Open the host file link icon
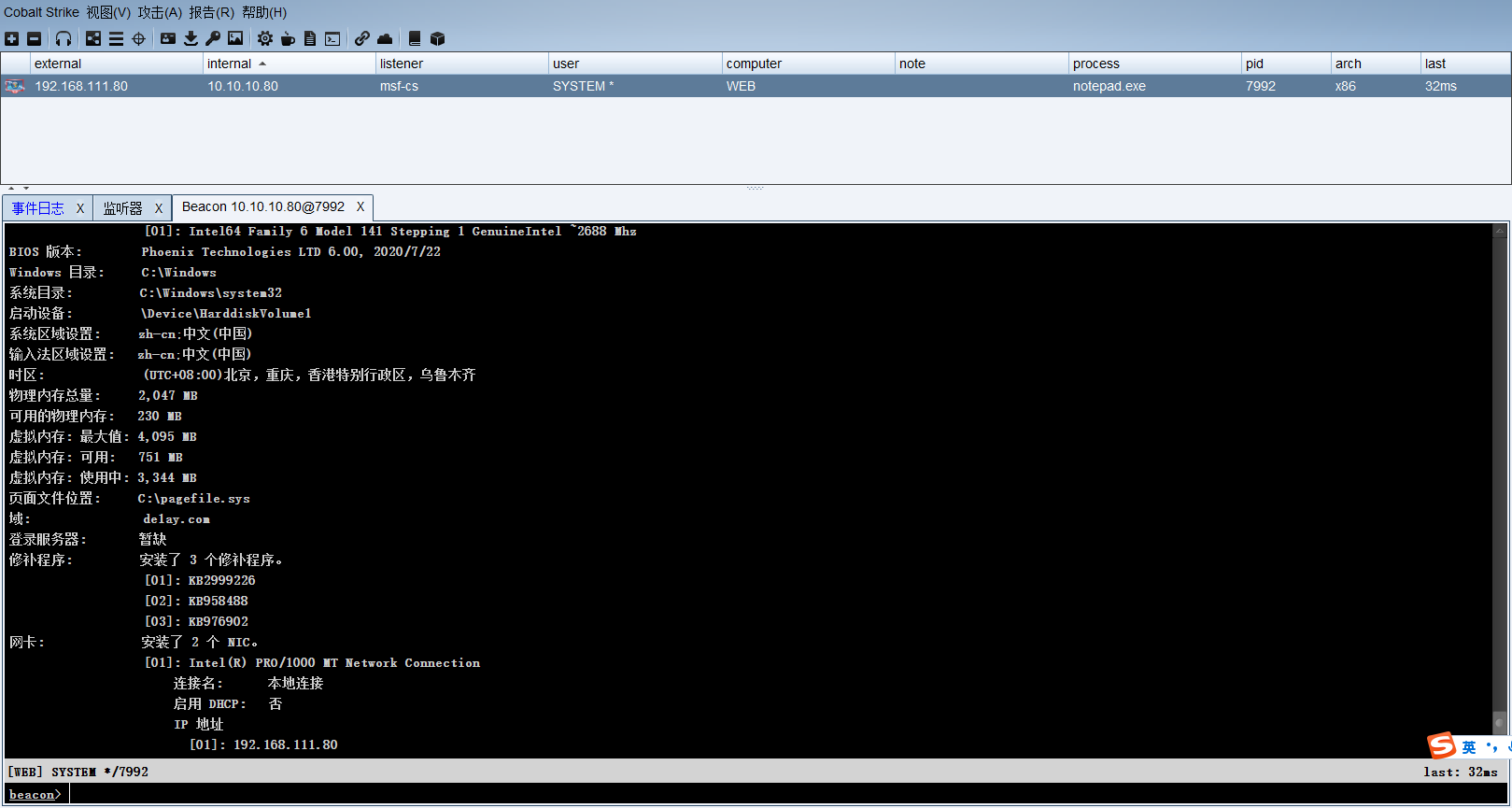The height and width of the screenshot is (808, 1512). (362, 38)
